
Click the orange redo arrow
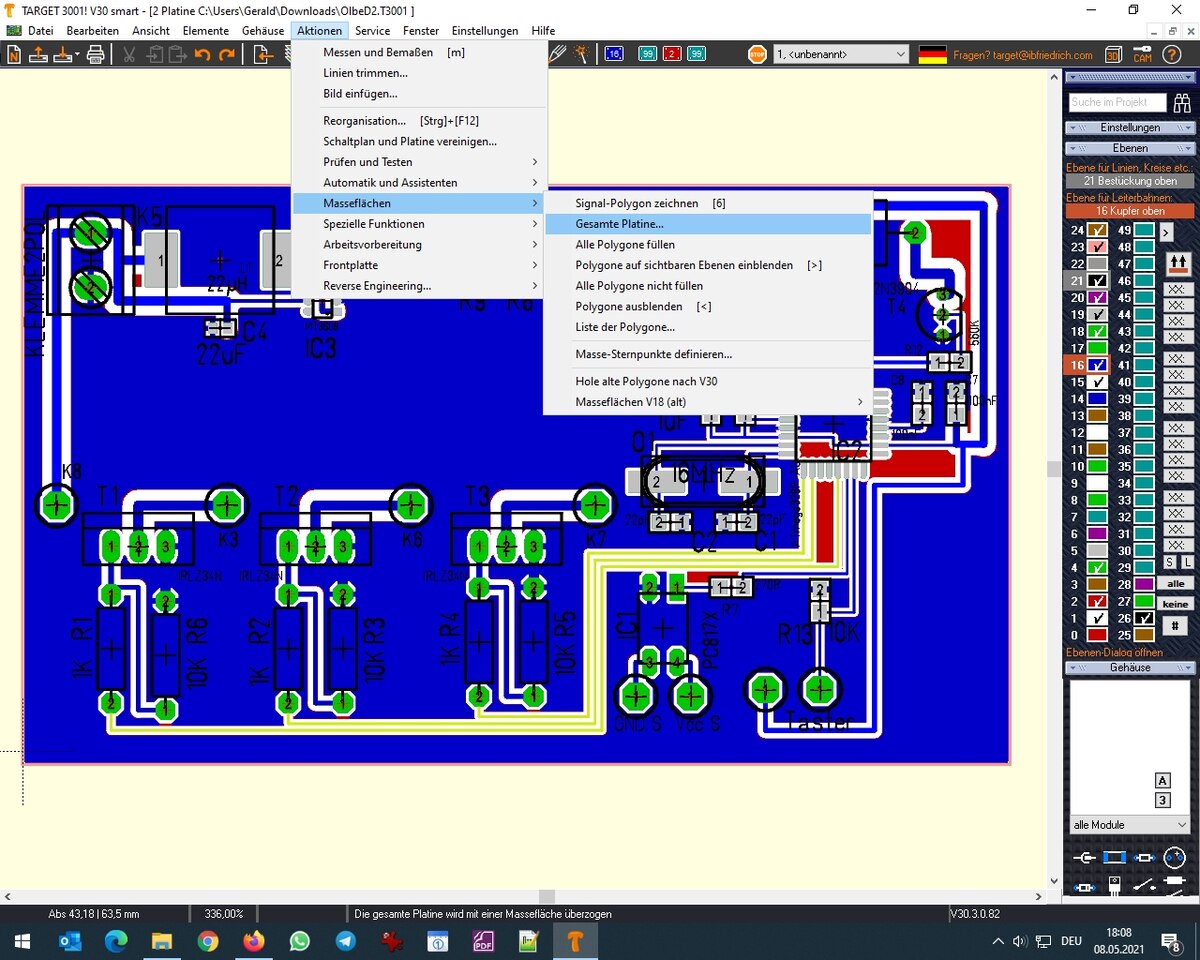(227, 55)
